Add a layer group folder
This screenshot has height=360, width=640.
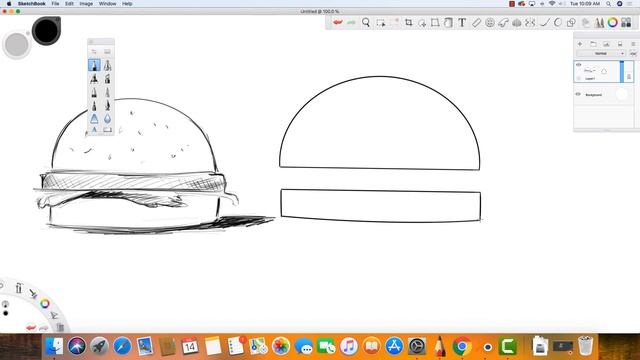pos(593,44)
